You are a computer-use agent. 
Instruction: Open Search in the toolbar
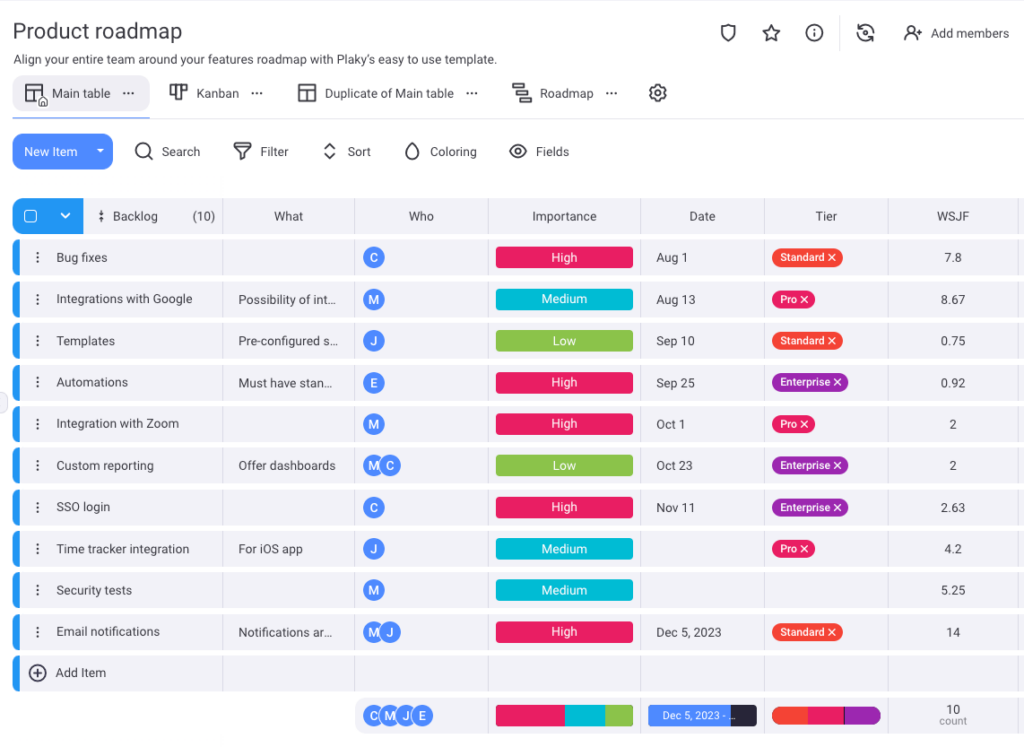click(x=167, y=152)
